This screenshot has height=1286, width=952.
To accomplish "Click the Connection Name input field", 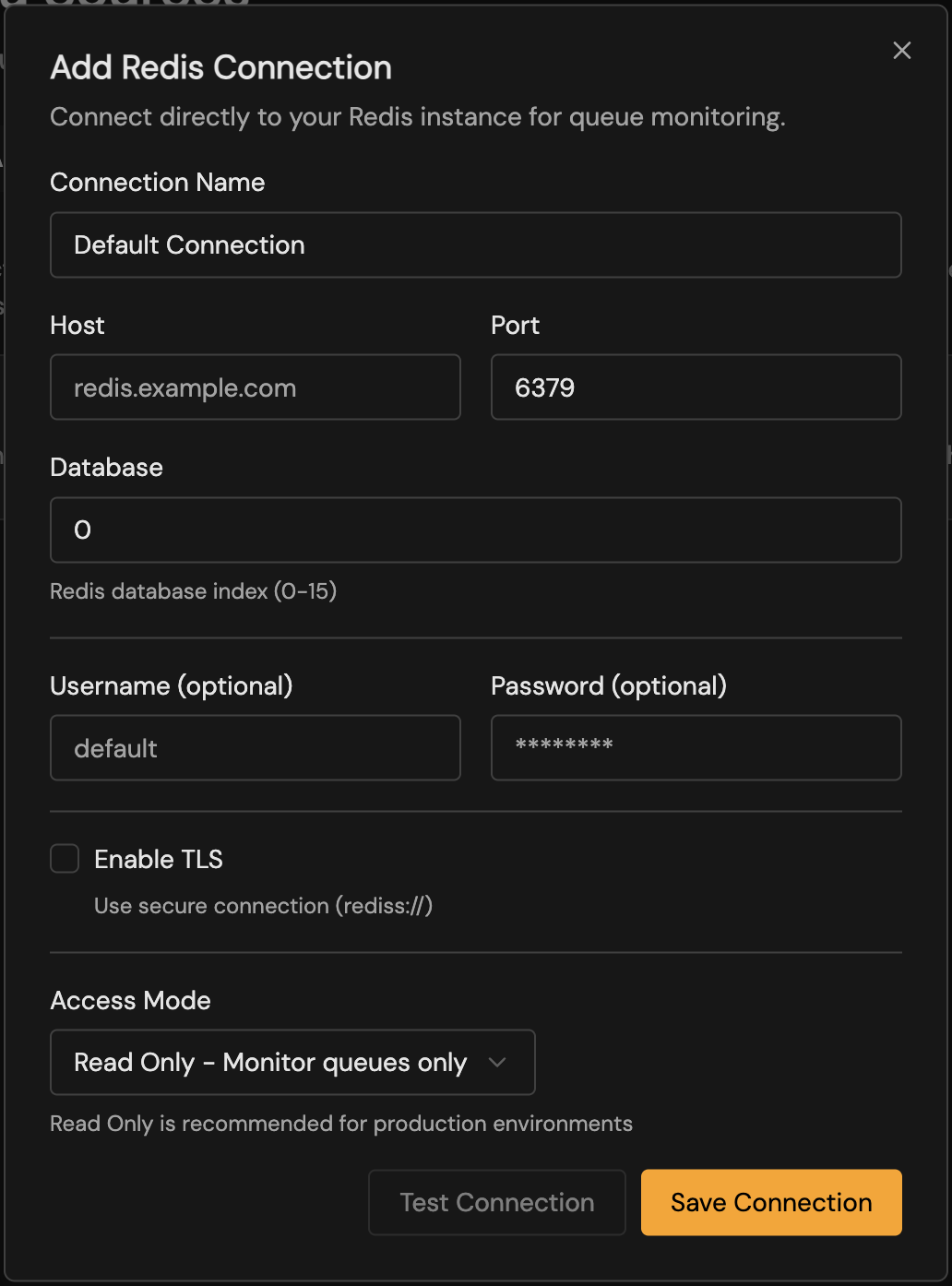I will pos(475,244).
